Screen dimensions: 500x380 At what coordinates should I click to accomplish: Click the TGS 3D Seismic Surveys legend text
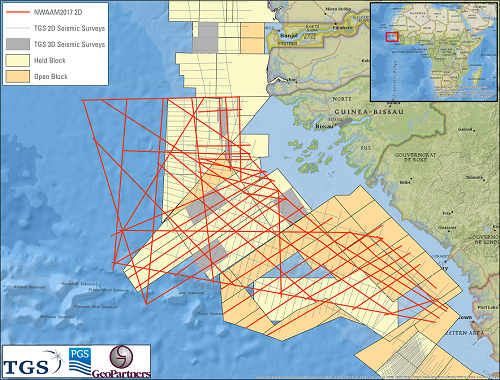click(69, 44)
